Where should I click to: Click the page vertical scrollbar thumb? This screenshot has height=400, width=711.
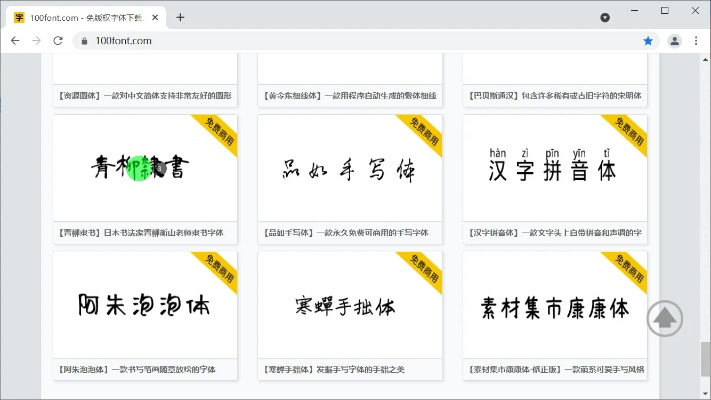[x=706, y=359]
